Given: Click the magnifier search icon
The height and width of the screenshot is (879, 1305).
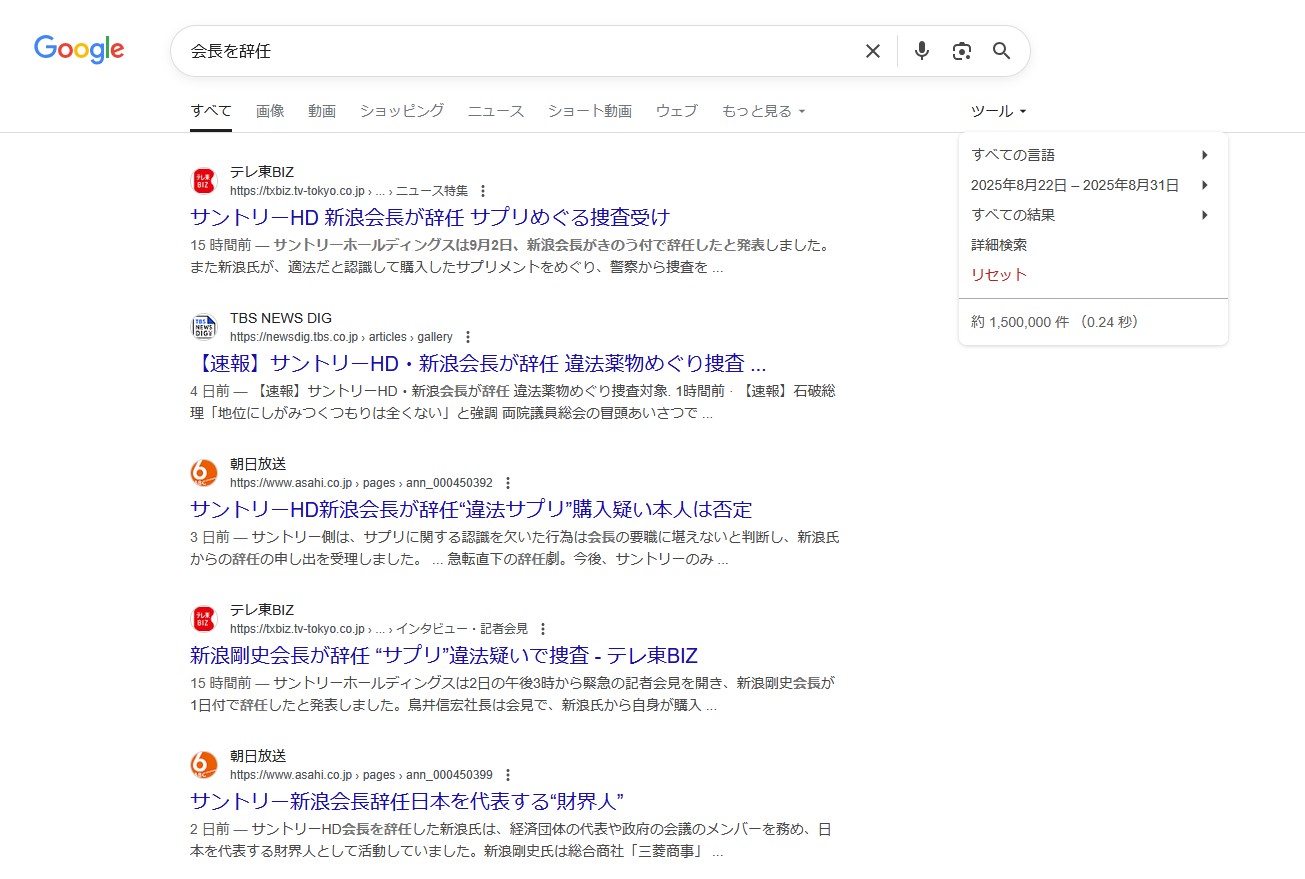Looking at the screenshot, I should (1002, 51).
